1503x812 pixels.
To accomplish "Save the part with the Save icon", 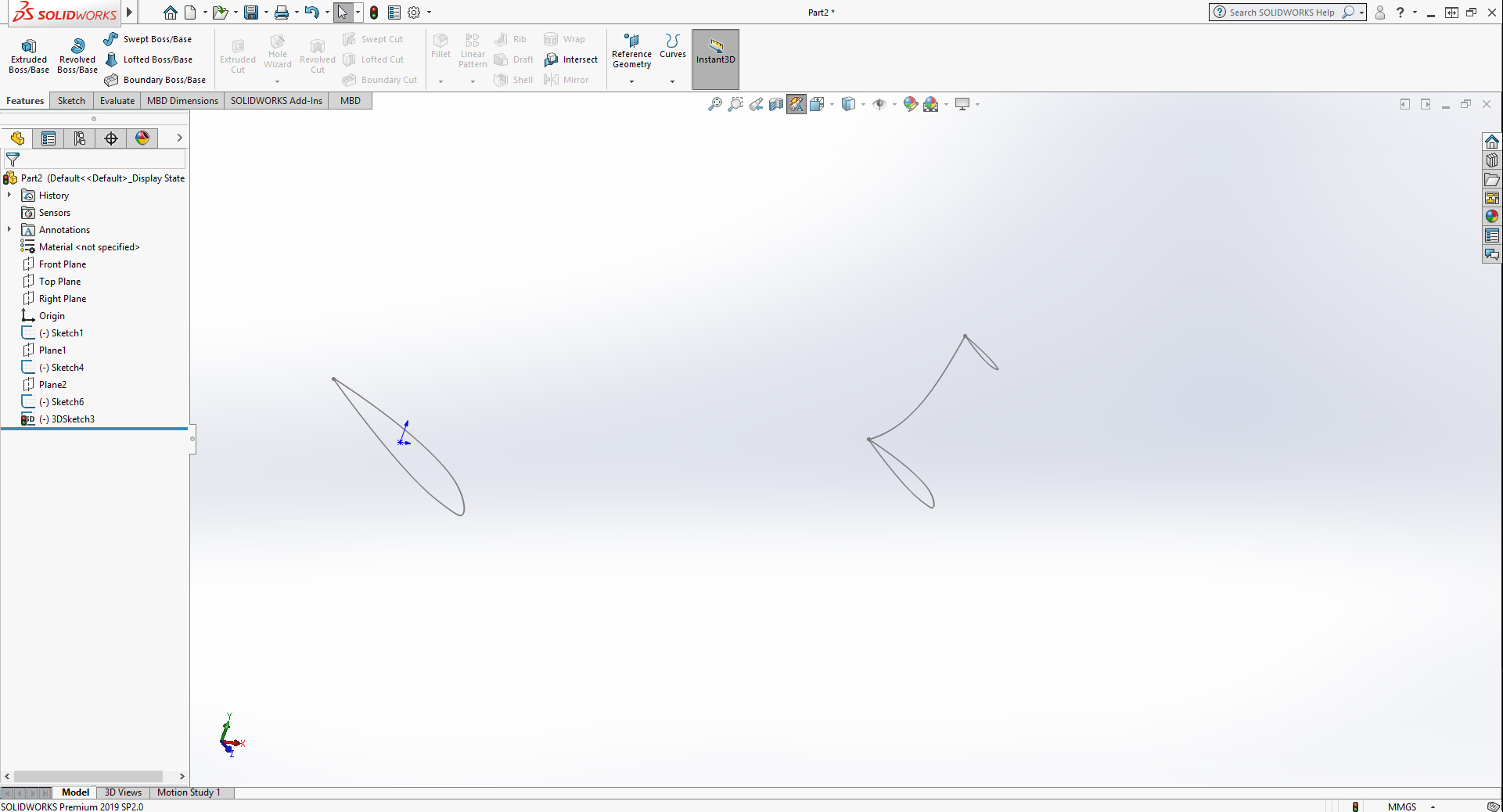I will click(251, 13).
